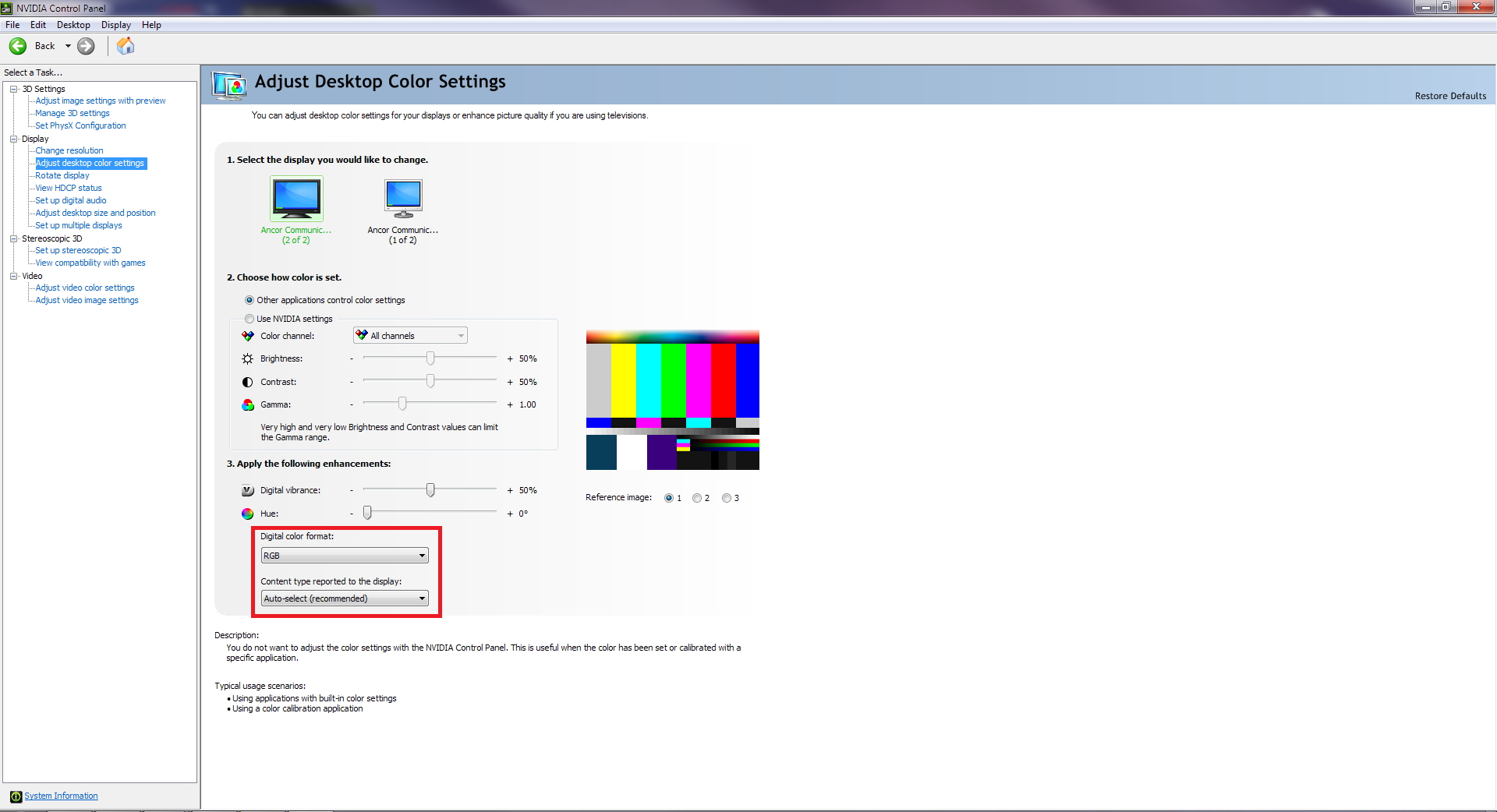Open Set PhysX Configuration
The height and width of the screenshot is (812, 1497).
pyautogui.click(x=80, y=125)
